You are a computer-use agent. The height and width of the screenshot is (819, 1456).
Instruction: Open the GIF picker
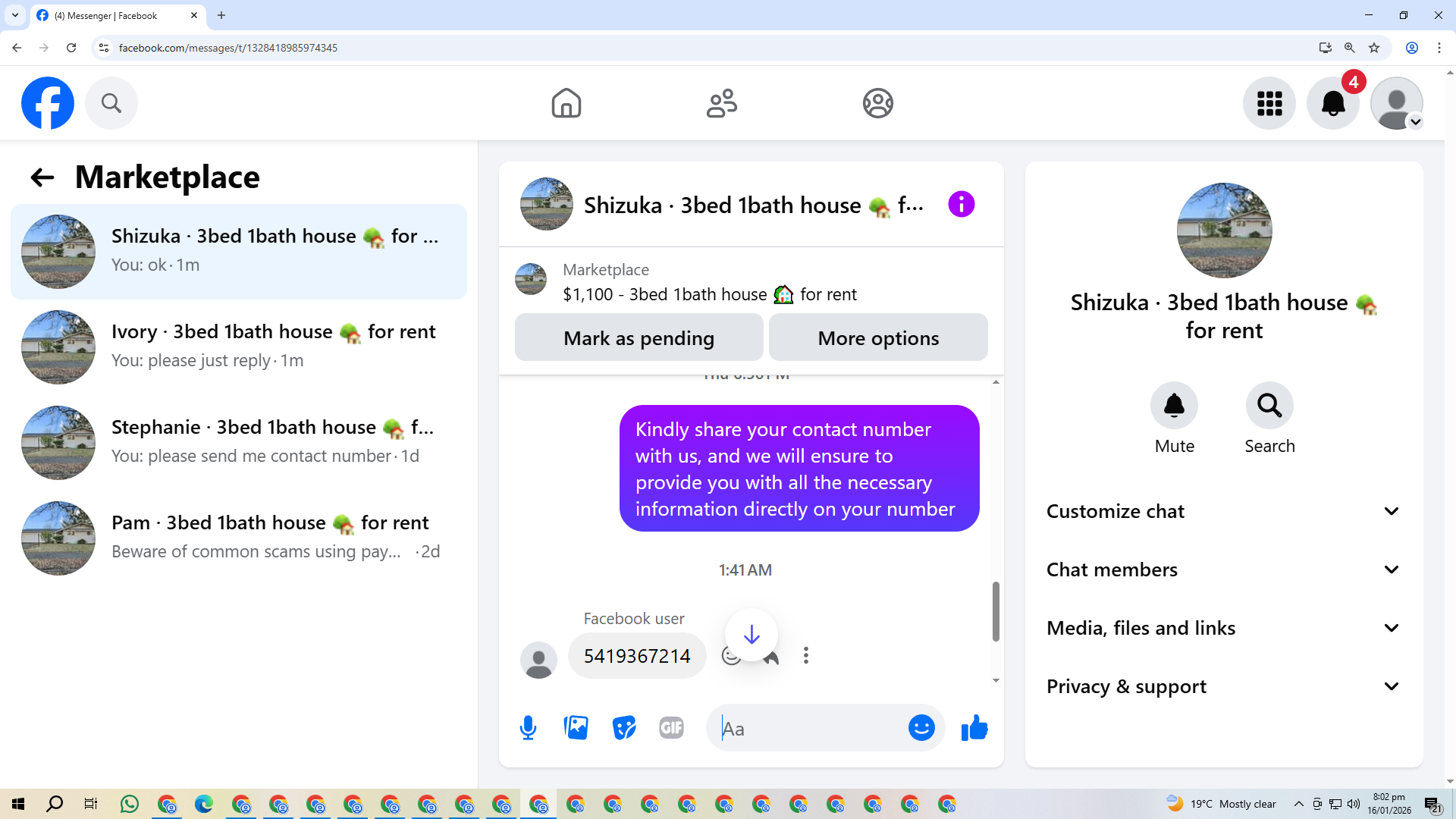(x=671, y=728)
